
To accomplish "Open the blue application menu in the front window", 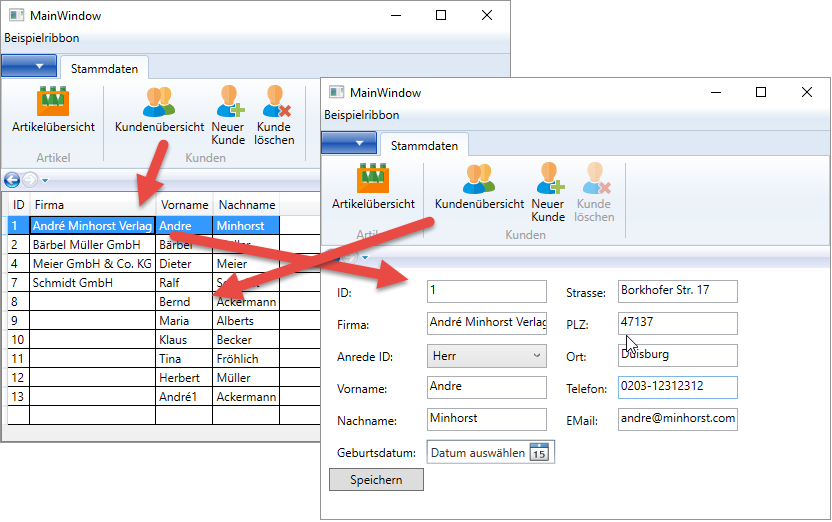I will pos(349,144).
